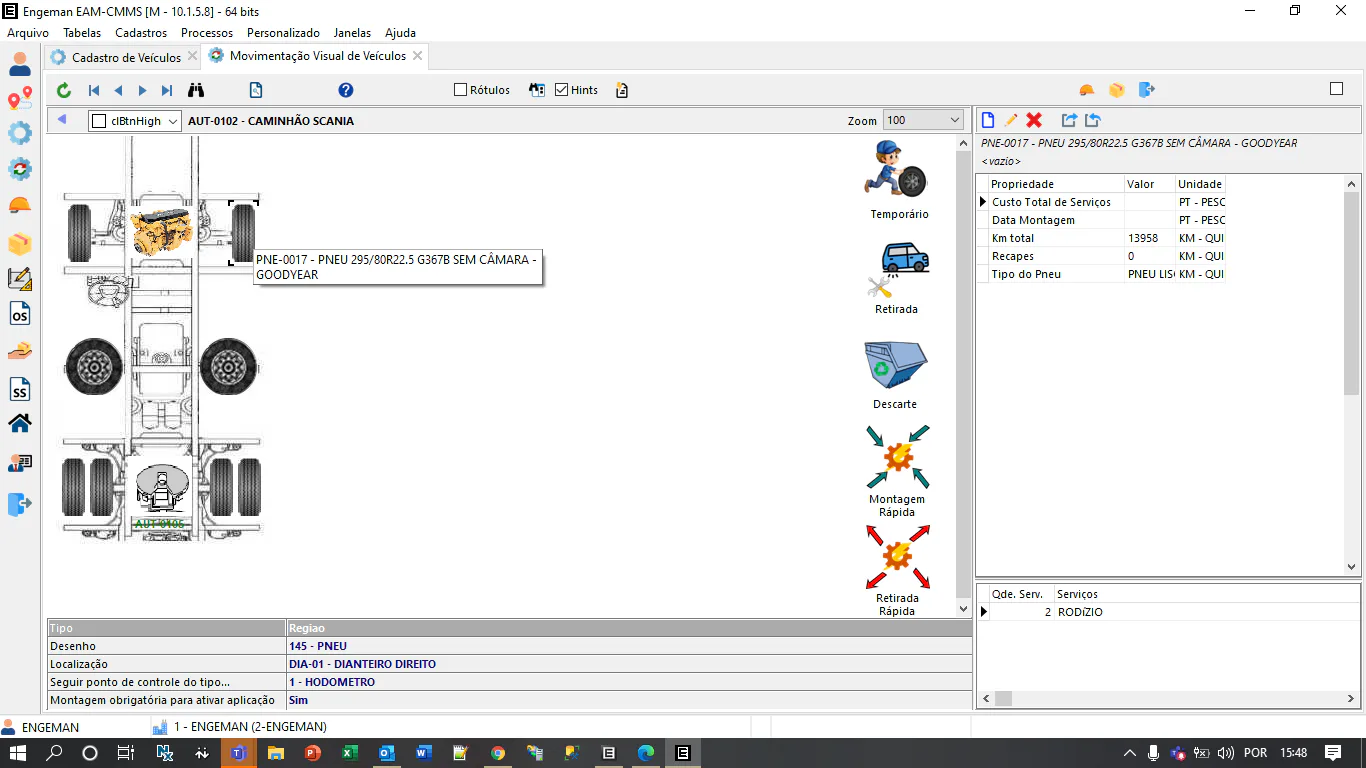Image resolution: width=1366 pixels, height=768 pixels.
Task: Edit tire with the pencil icon
Action: pyautogui.click(x=1011, y=120)
